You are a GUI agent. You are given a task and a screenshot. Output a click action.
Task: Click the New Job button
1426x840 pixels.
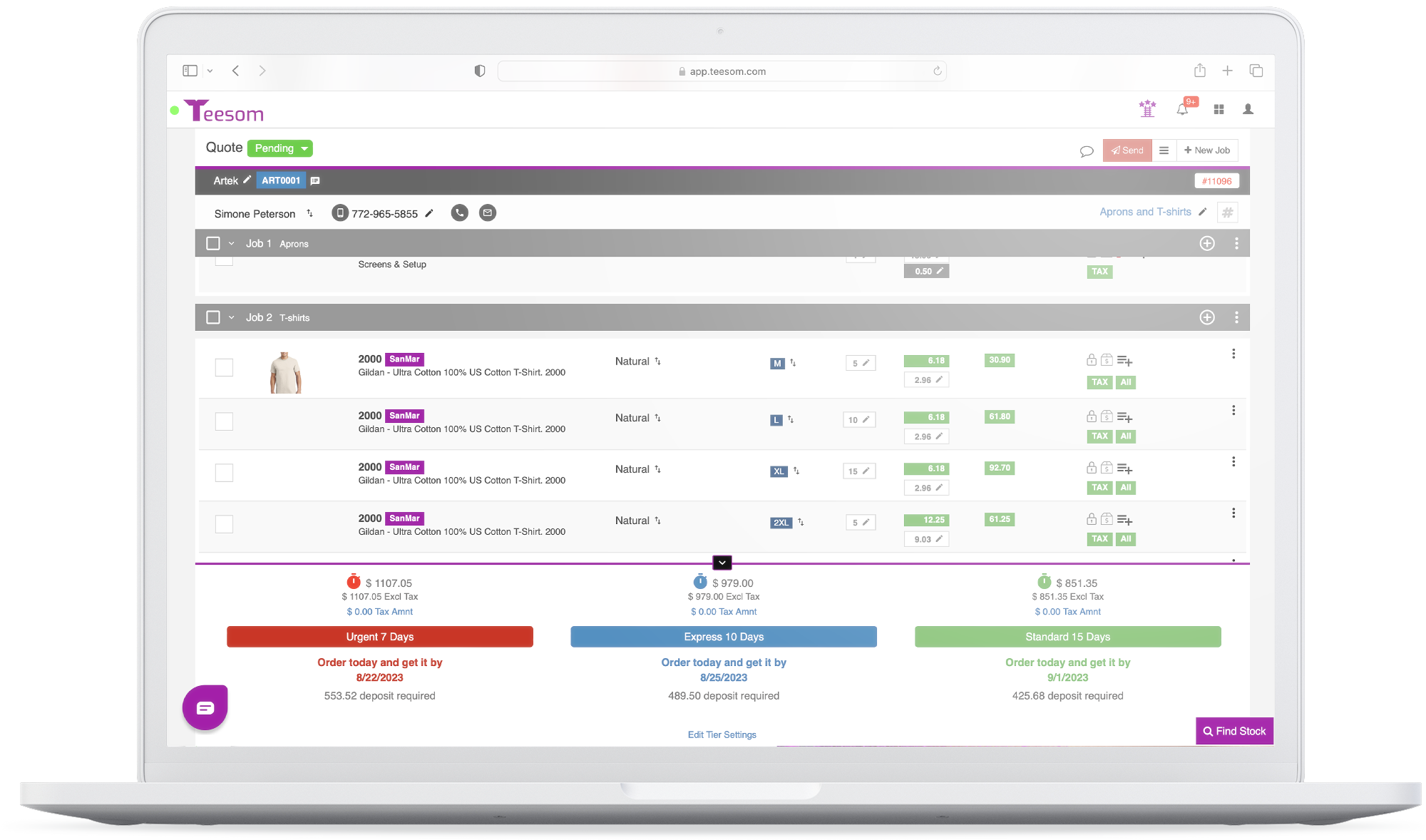[1206, 150]
